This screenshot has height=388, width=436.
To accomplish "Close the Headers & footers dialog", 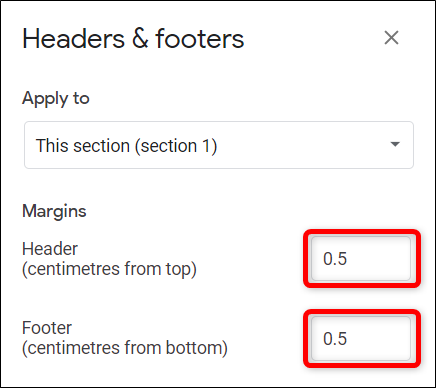I will 391,37.
